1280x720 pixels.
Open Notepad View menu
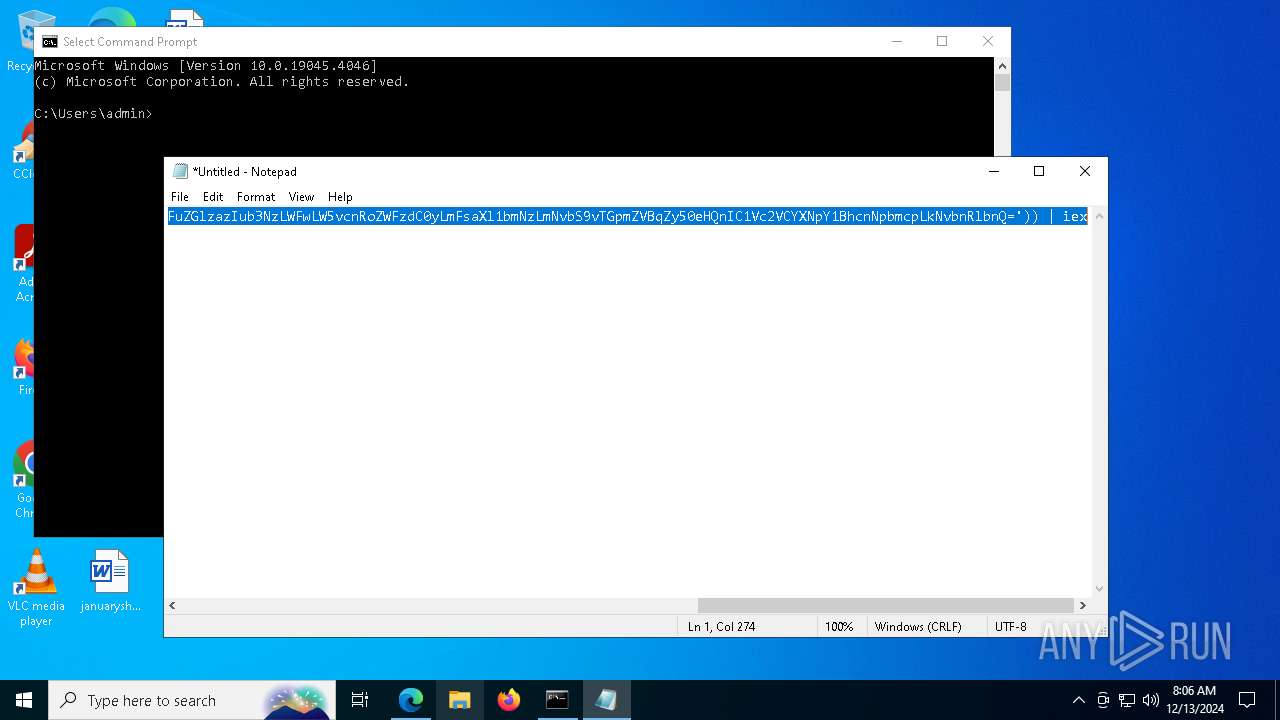coord(301,197)
